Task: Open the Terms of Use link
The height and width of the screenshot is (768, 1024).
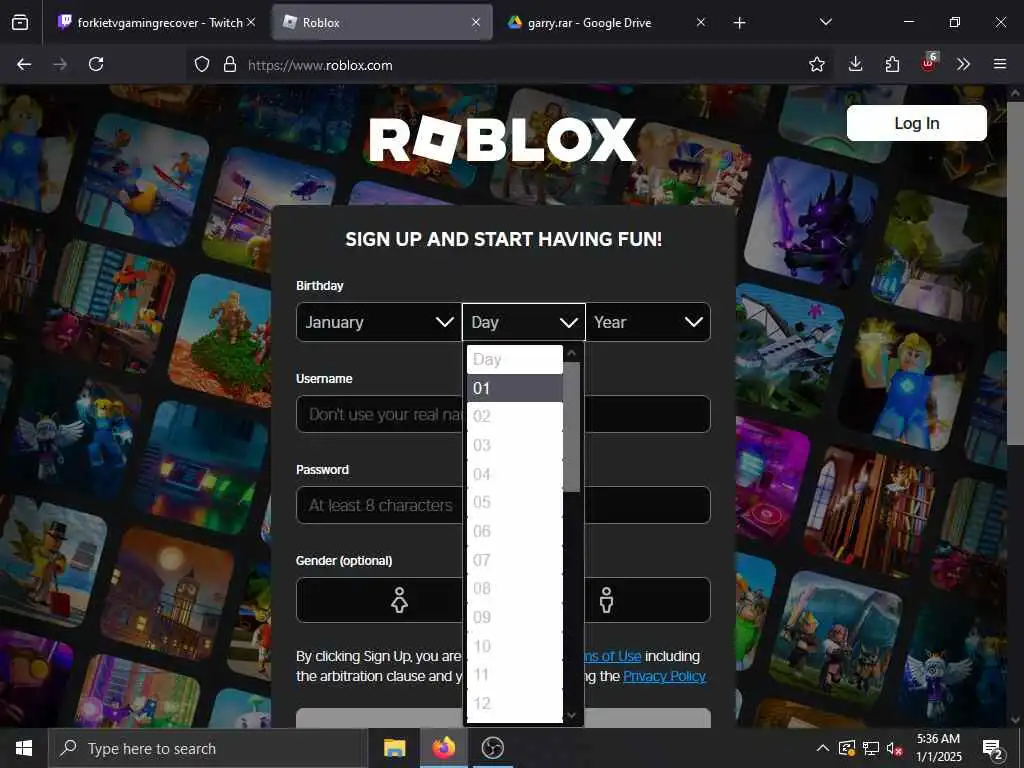Action: [x=612, y=656]
